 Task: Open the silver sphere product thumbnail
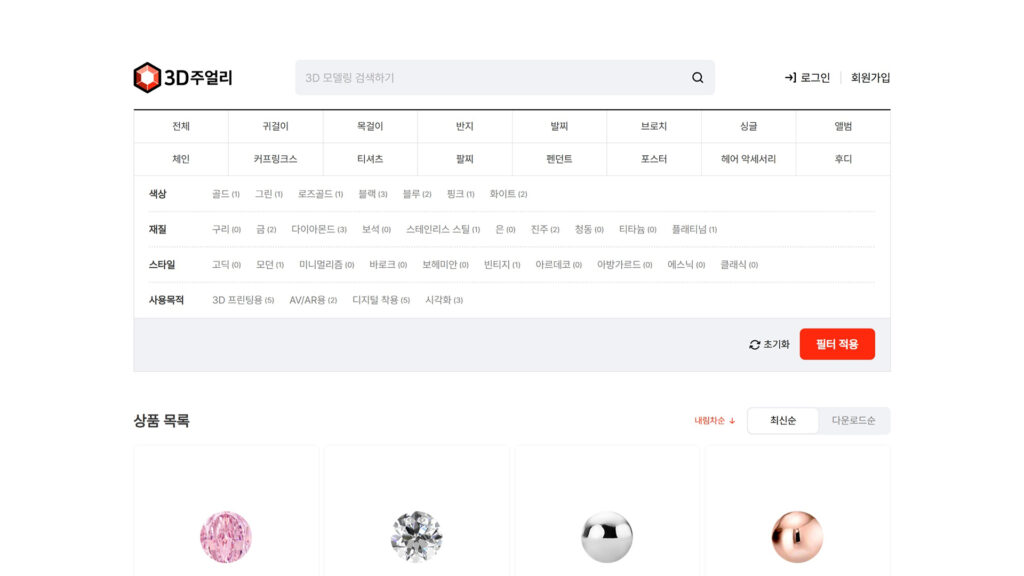pyautogui.click(x=607, y=536)
